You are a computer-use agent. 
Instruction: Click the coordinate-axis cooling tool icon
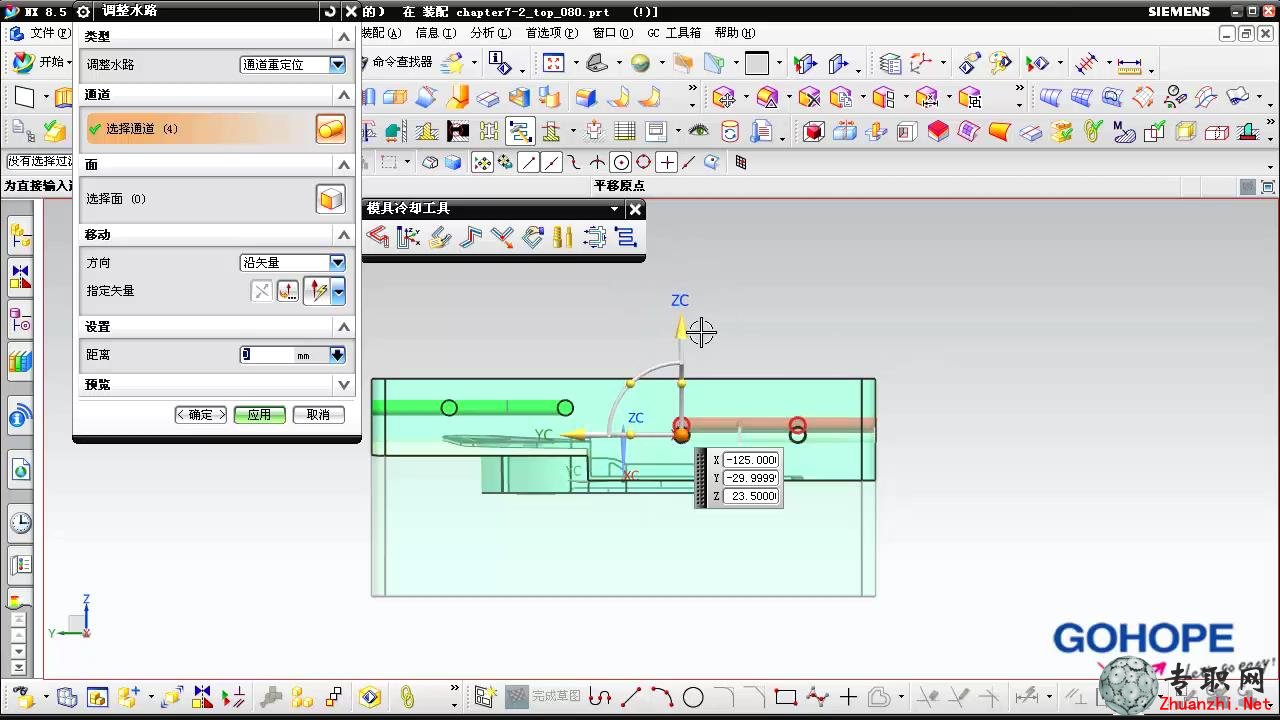pos(408,237)
